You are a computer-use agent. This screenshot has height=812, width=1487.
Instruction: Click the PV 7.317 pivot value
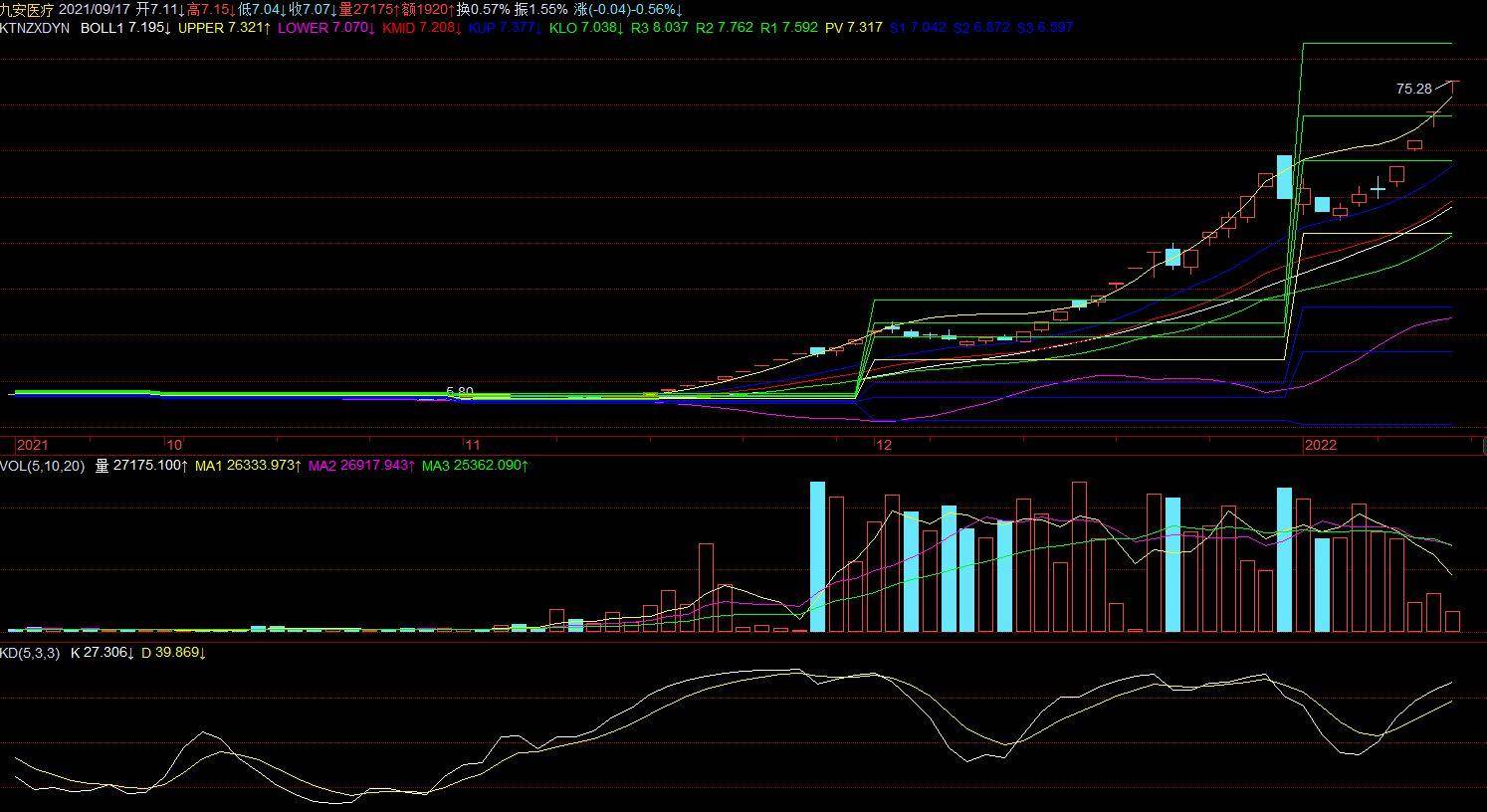coord(854,28)
